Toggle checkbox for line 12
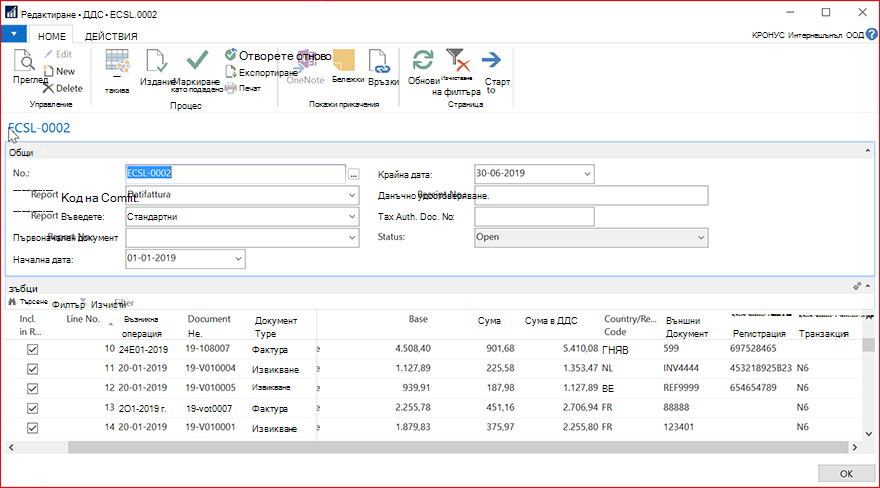The width and height of the screenshot is (880, 488). click(x=33, y=389)
